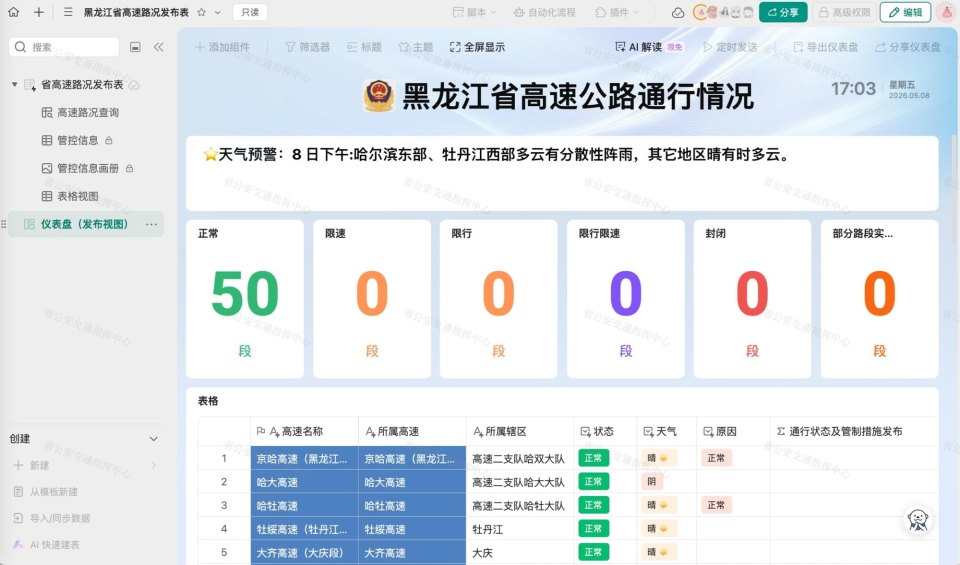Click the 只读 read-only badge
The image size is (960, 565).
(250, 12)
